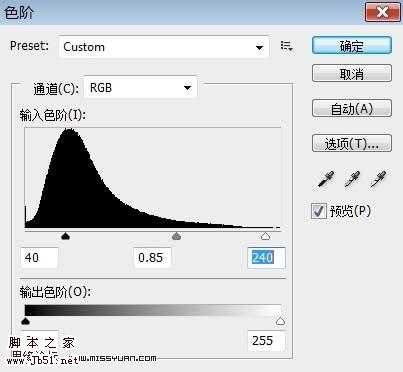Click the input shadow field showing 40
Image resolution: width=403 pixels, height=372 pixels.
39,258
